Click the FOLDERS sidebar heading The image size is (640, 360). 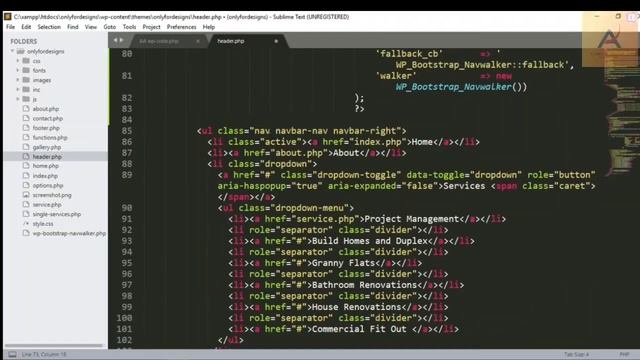24,41
